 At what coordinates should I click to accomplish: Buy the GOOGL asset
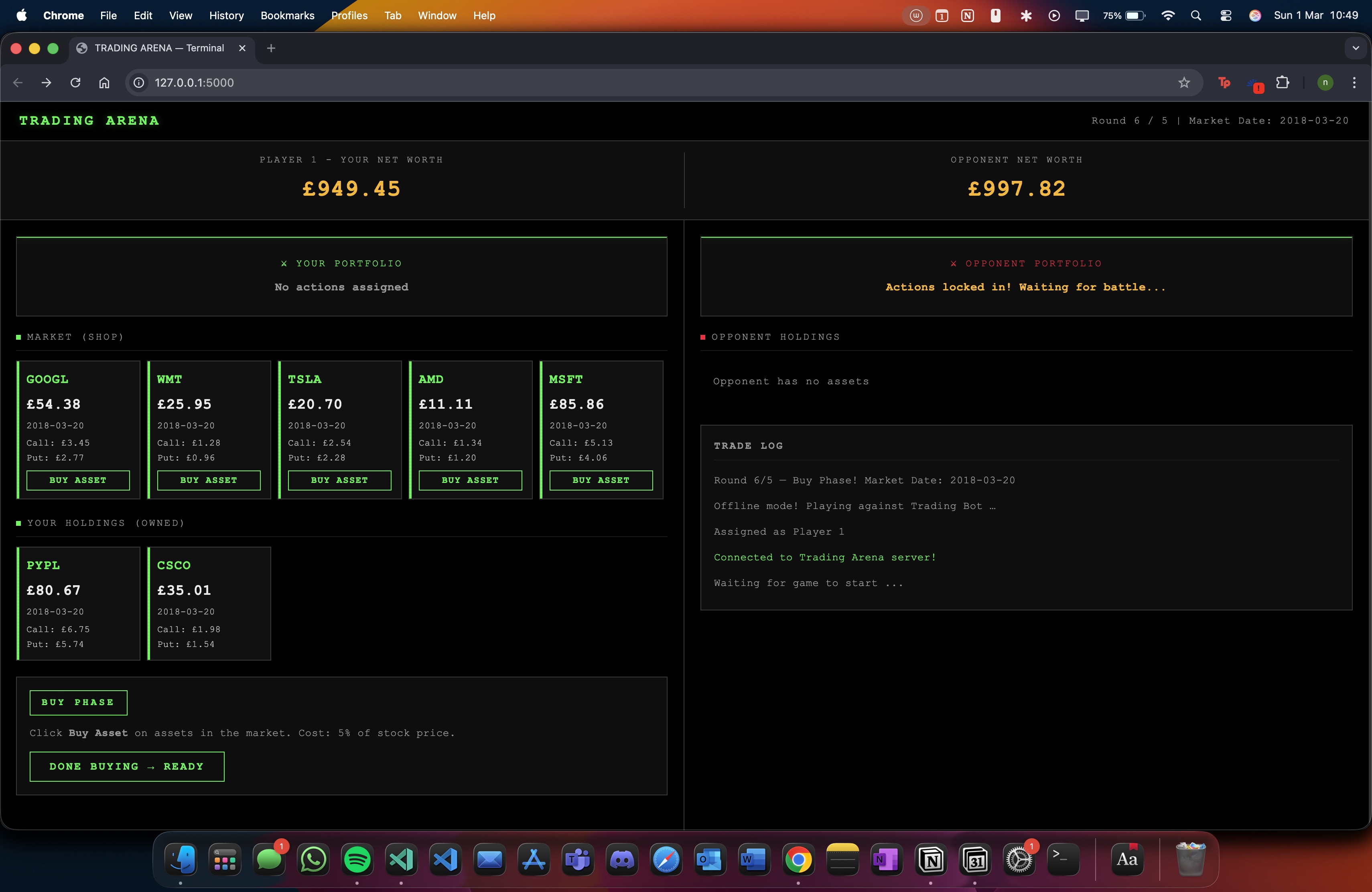point(78,480)
